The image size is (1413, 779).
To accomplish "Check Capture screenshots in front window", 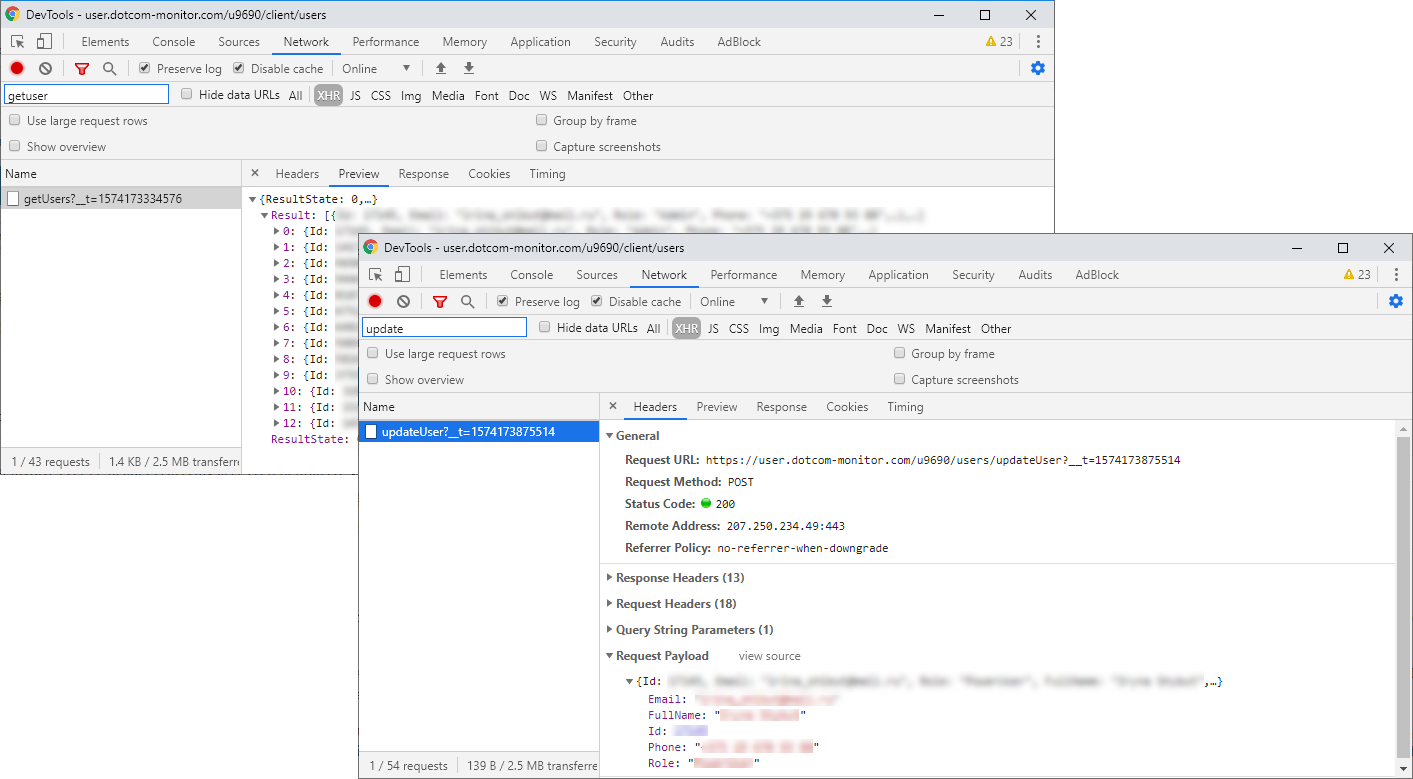I will tap(900, 379).
